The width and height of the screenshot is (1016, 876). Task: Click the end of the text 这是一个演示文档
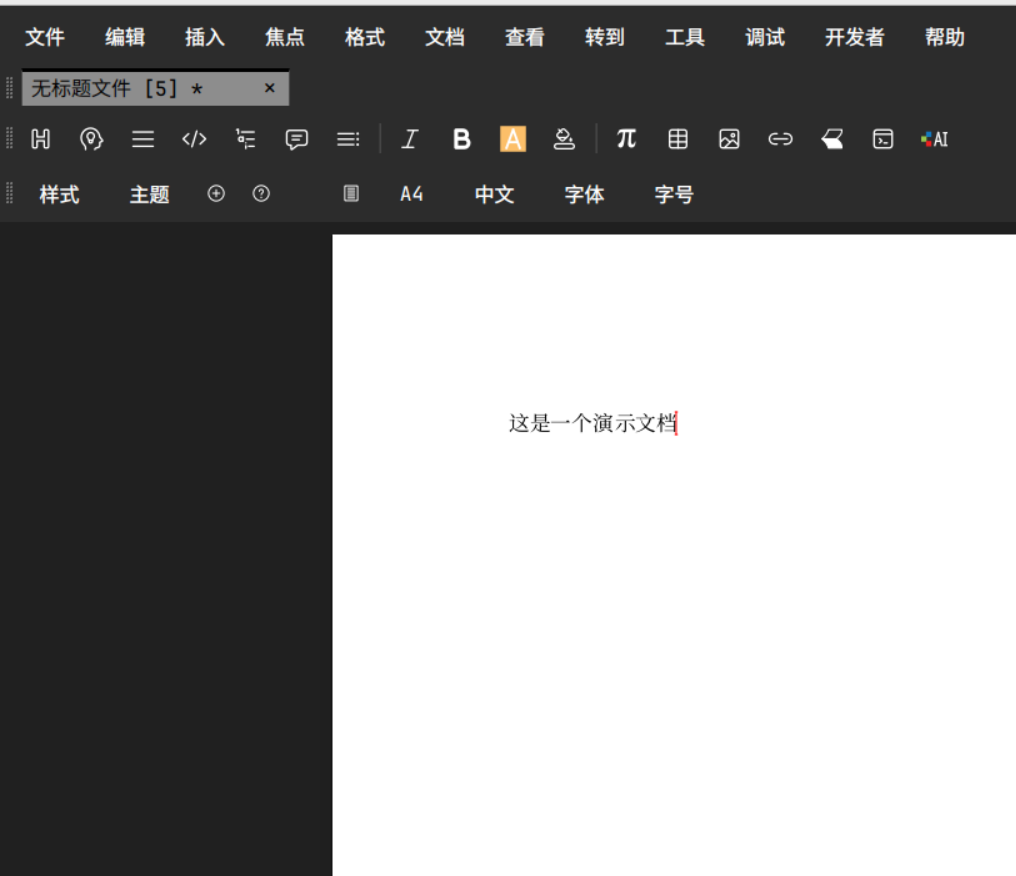[x=676, y=424]
